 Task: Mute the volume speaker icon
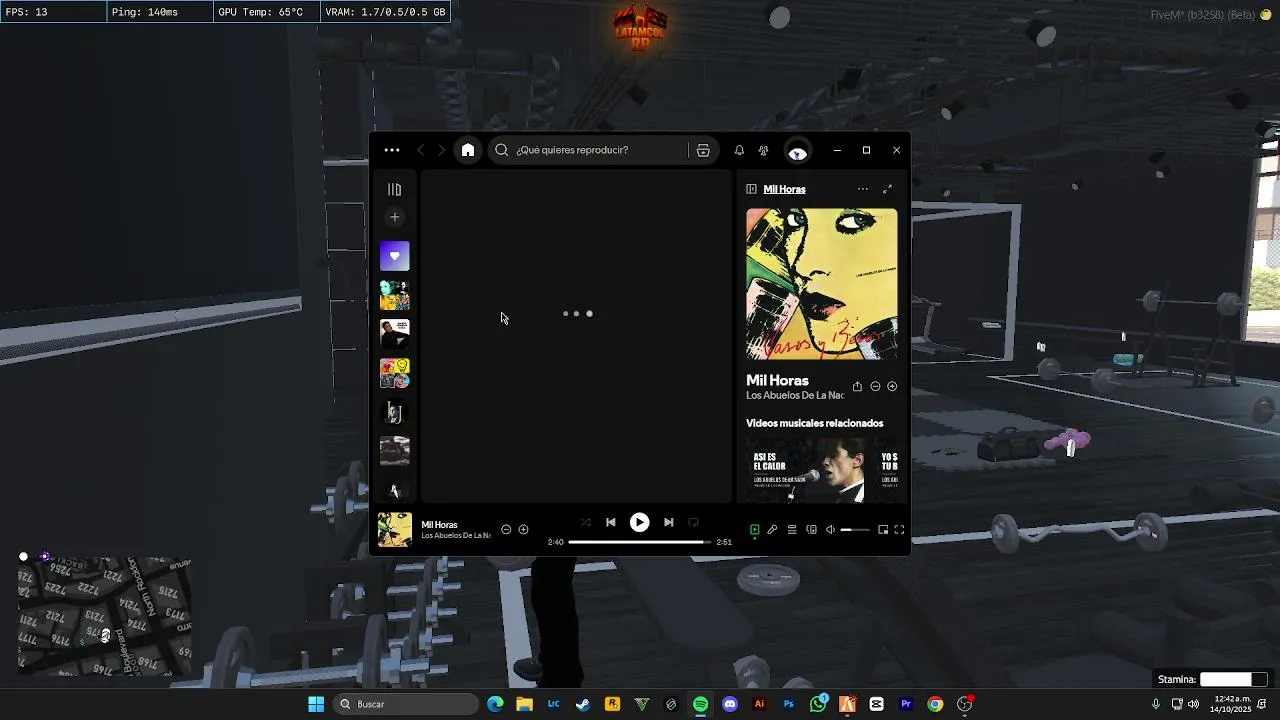click(x=830, y=530)
